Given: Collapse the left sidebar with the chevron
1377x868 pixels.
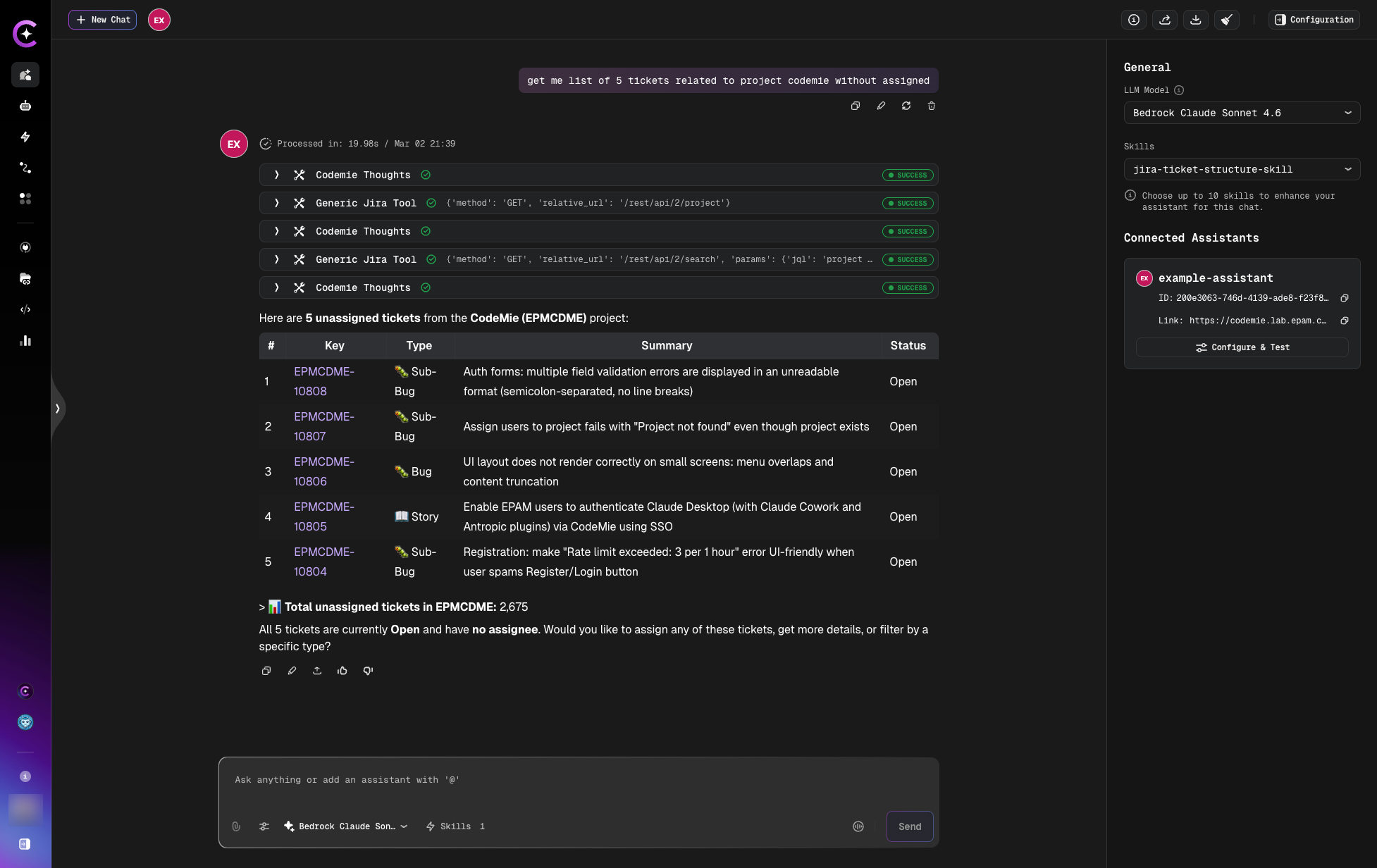Looking at the screenshot, I should point(57,408).
